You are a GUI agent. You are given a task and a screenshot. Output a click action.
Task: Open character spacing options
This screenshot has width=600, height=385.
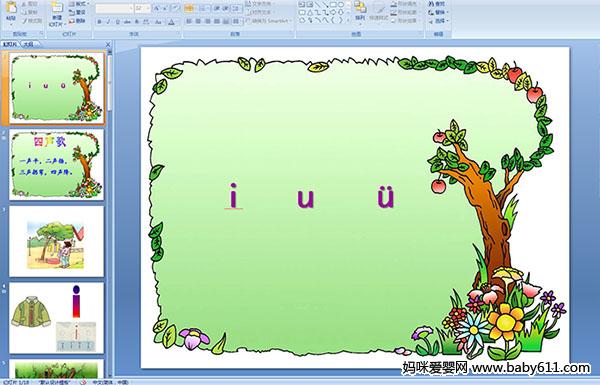pos(146,22)
